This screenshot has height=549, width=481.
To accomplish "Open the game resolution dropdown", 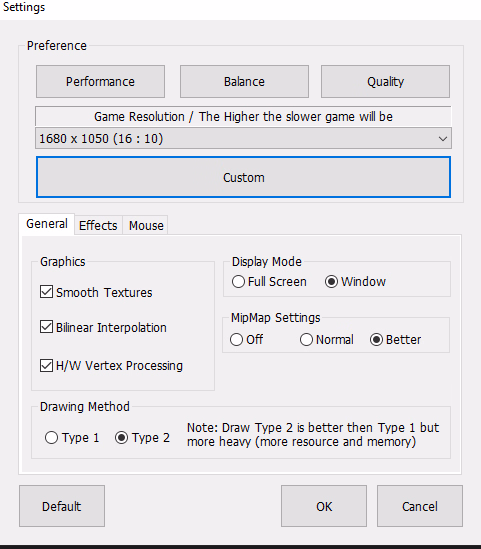I will coord(243,139).
